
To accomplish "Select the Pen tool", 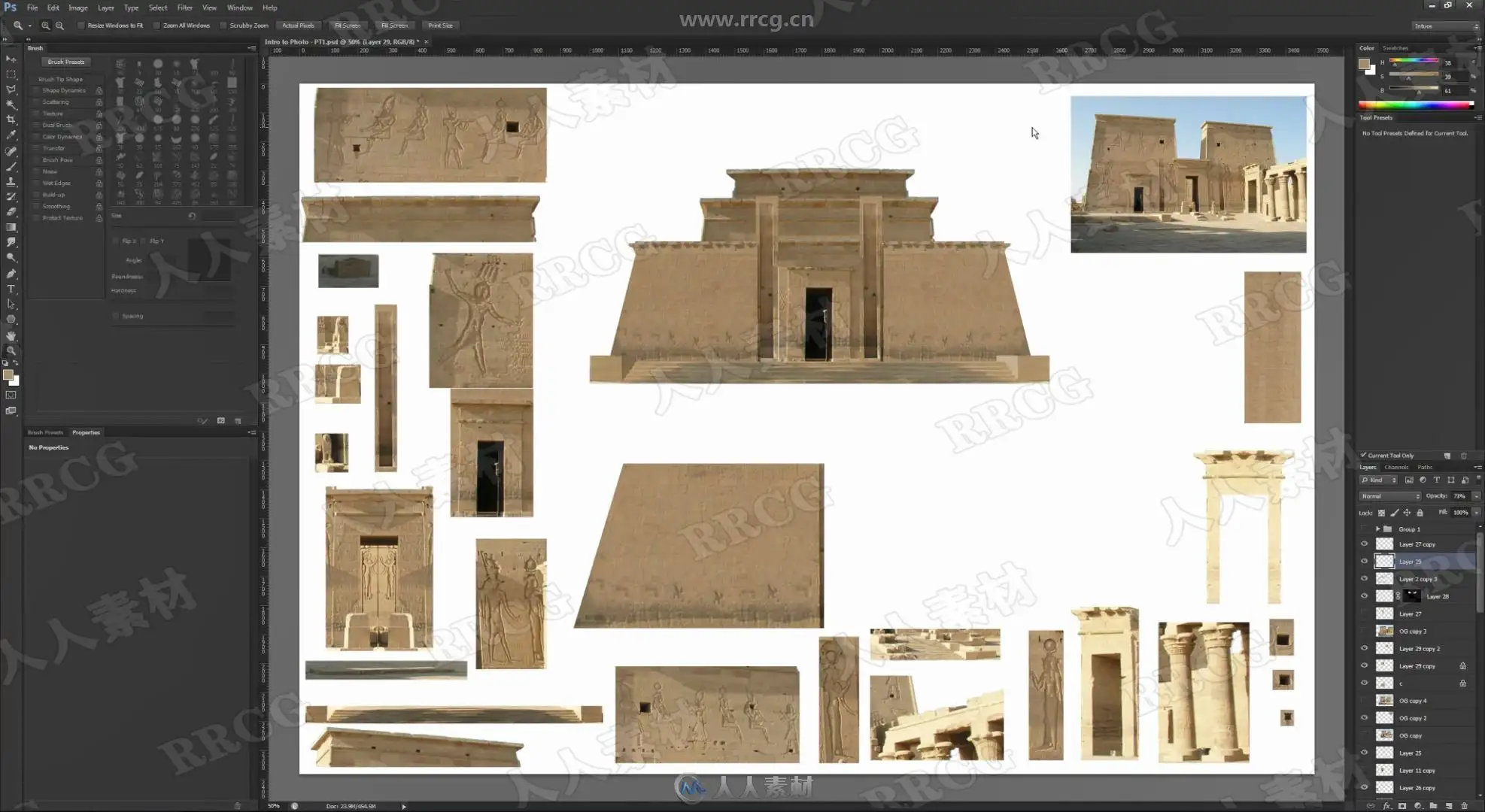I will (x=11, y=274).
